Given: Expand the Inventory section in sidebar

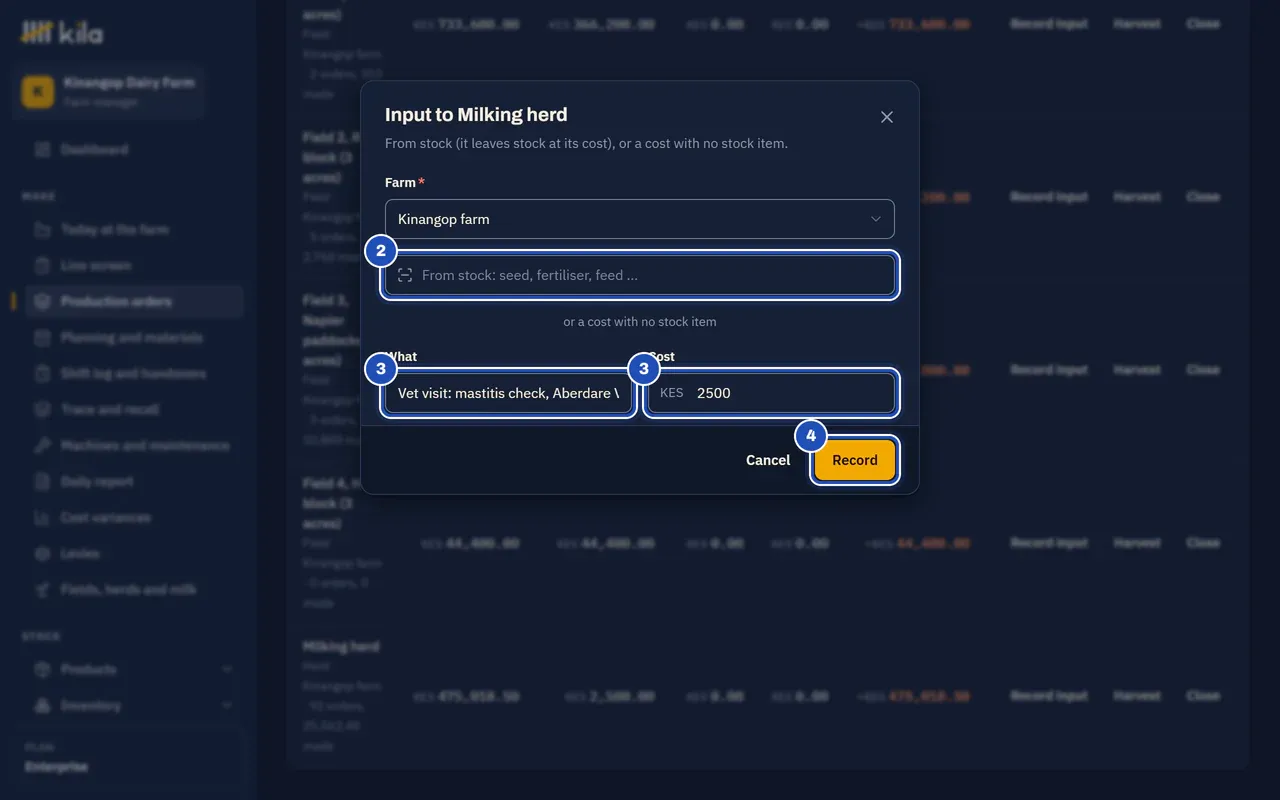Looking at the screenshot, I should tap(134, 706).
